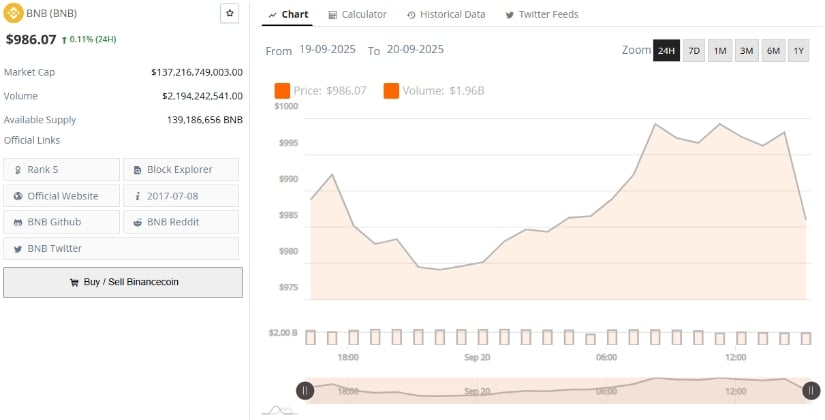Viewport: 825px width, 420px height.
Task: Click the From date field 19-09-2025
Action: pos(327,49)
